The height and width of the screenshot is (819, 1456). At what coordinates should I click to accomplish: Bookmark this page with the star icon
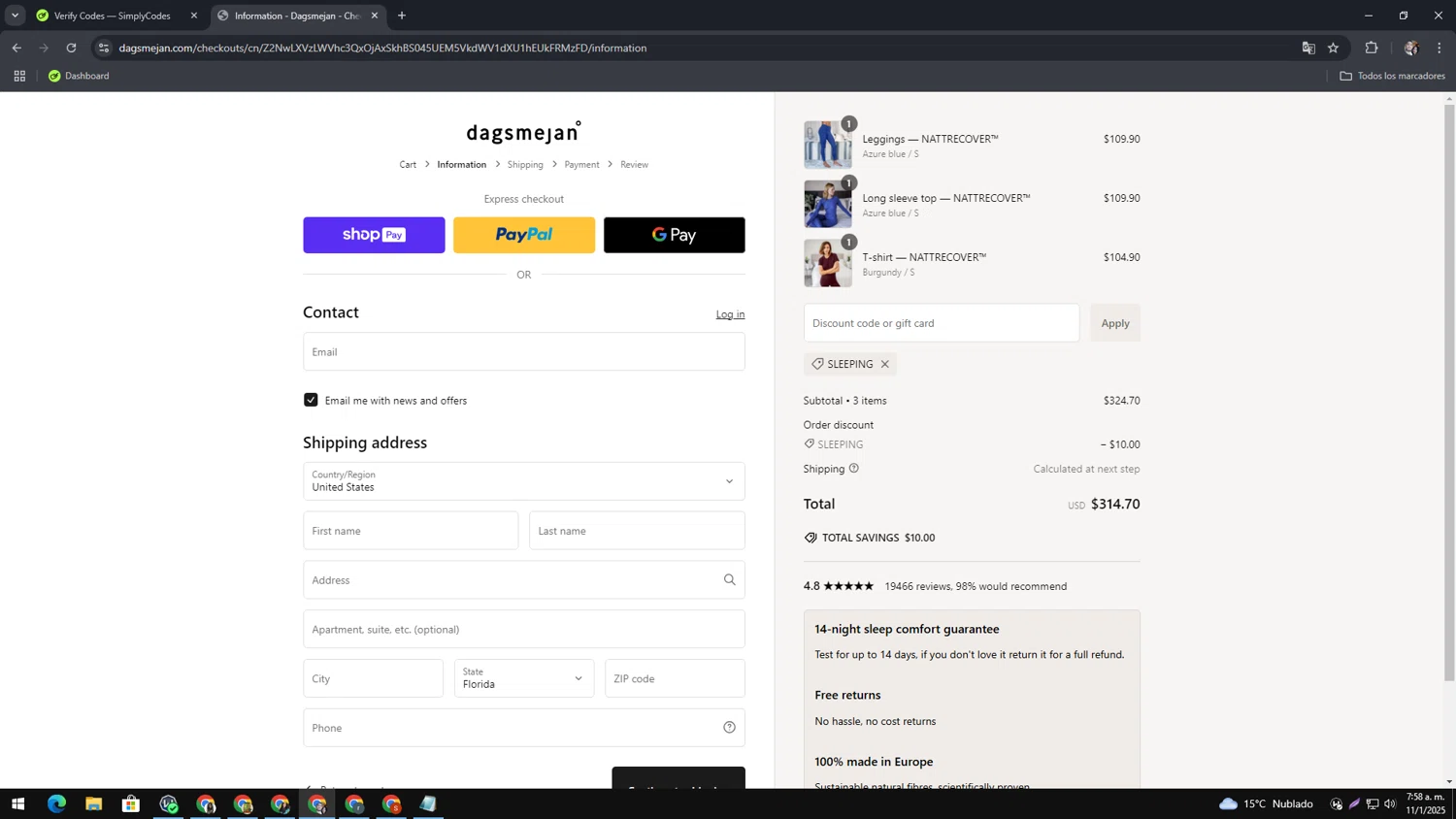(x=1334, y=48)
